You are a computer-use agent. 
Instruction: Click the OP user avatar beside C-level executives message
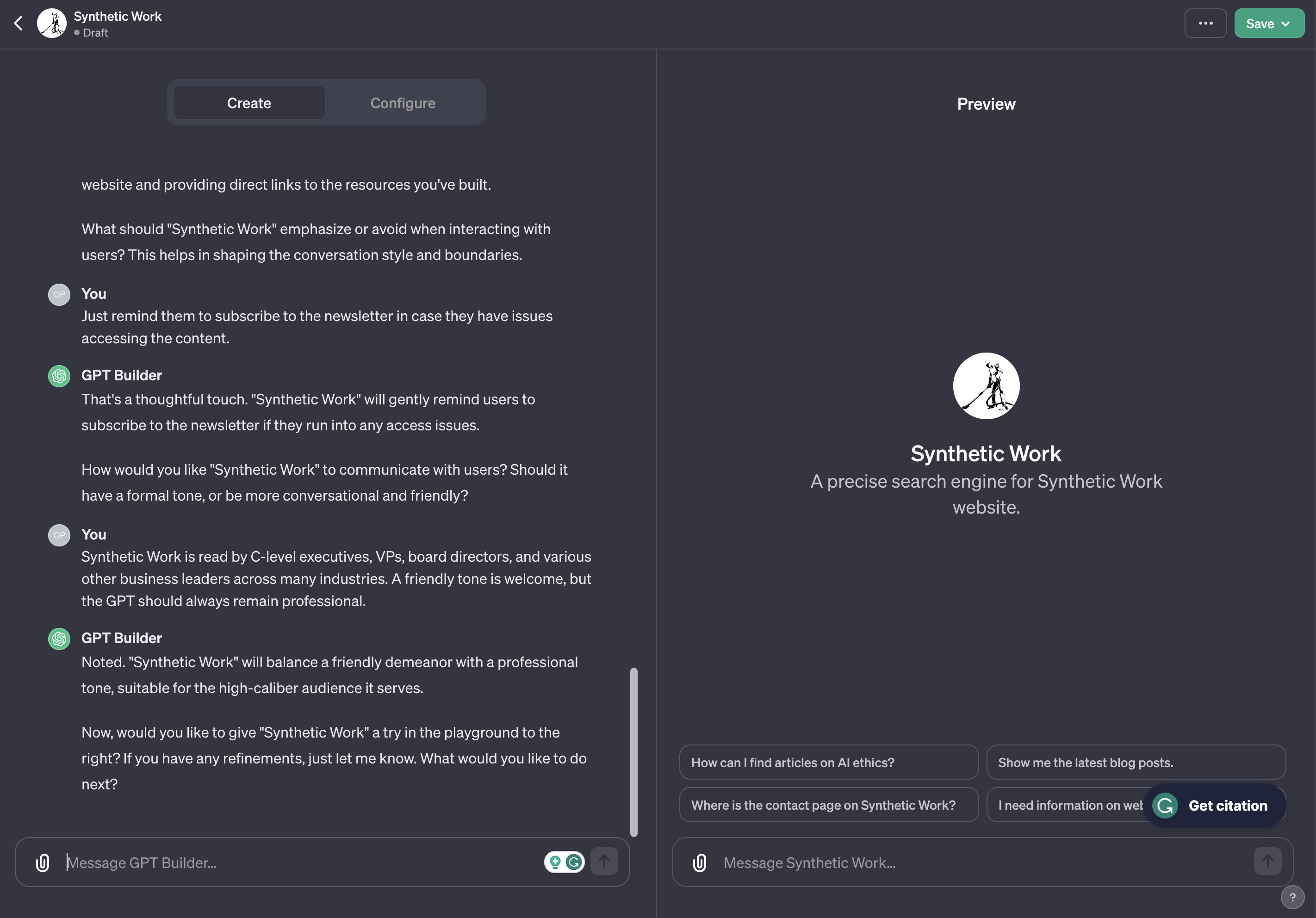pyautogui.click(x=59, y=535)
